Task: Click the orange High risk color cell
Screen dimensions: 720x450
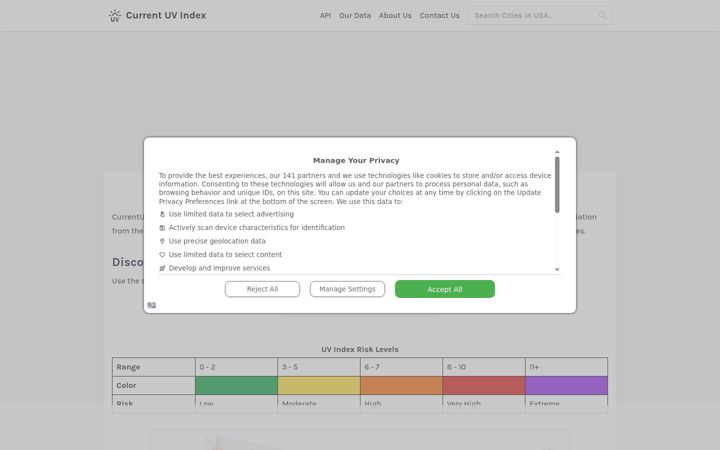Action: (x=401, y=386)
